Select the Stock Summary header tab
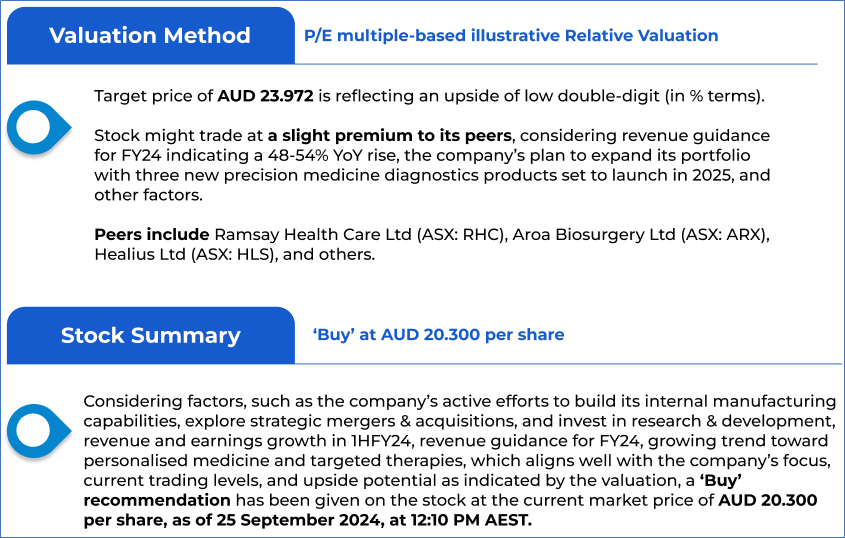Image resolution: width=845 pixels, height=538 pixels. [150, 335]
